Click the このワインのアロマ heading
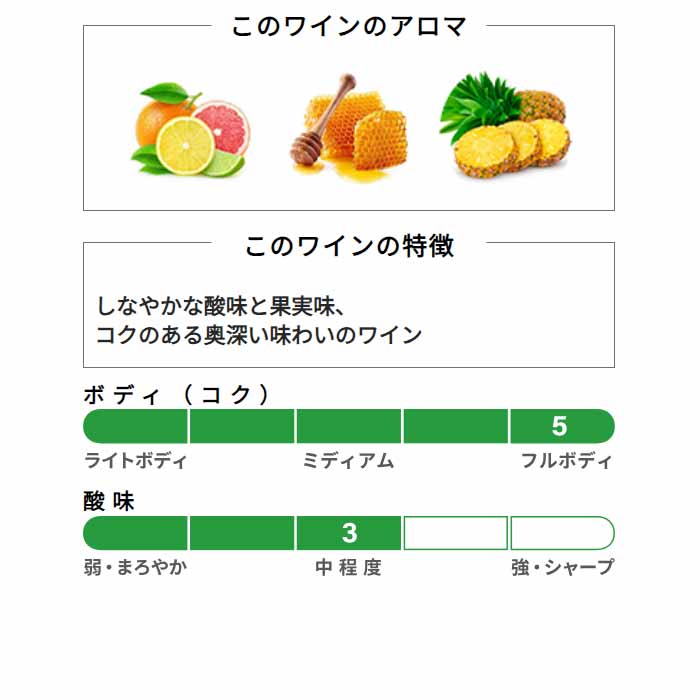The height and width of the screenshot is (700, 700). click(x=349, y=26)
